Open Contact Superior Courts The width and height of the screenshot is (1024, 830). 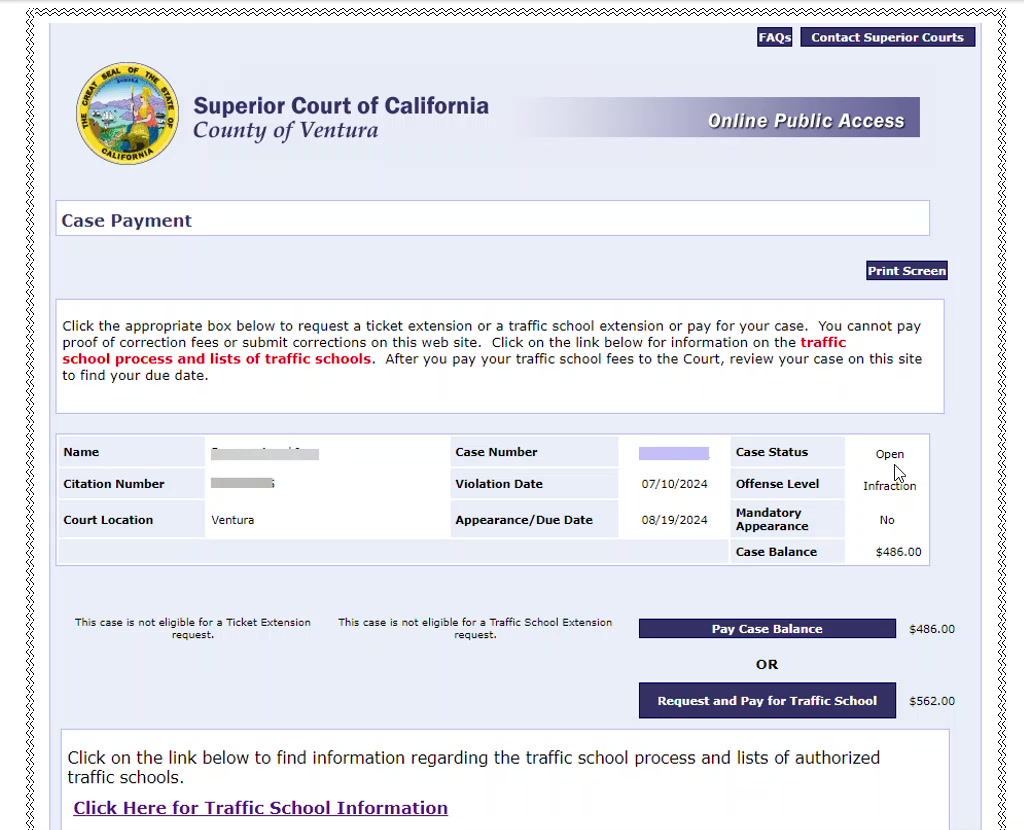click(x=887, y=37)
